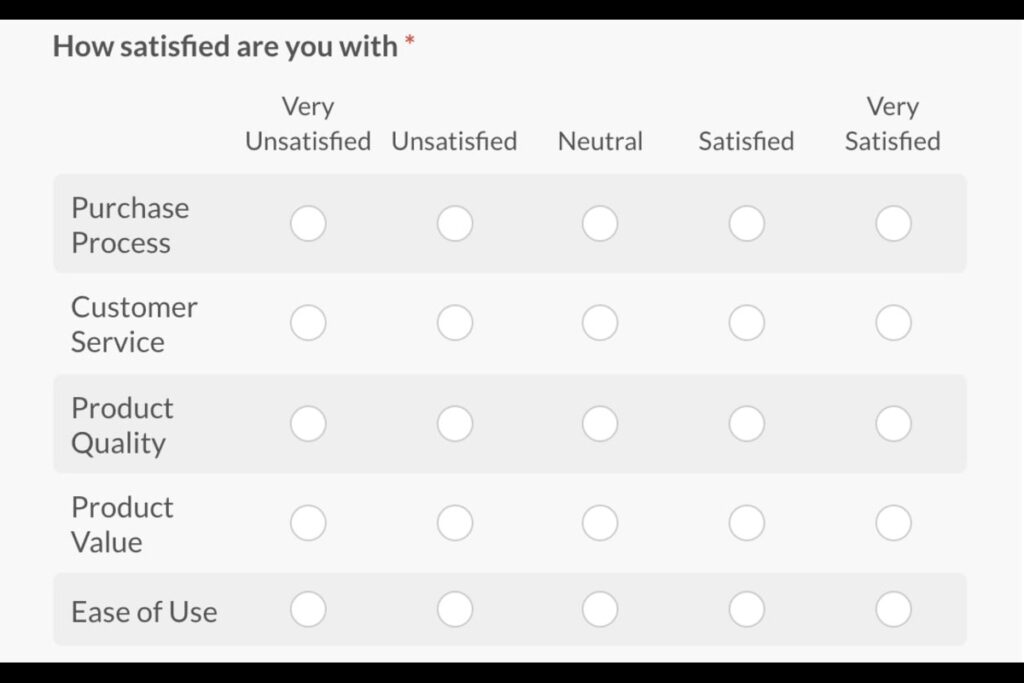Mark Ease of Use as Neutral
Image resolution: width=1024 pixels, height=683 pixels.
pyautogui.click(x=600, y=609)
